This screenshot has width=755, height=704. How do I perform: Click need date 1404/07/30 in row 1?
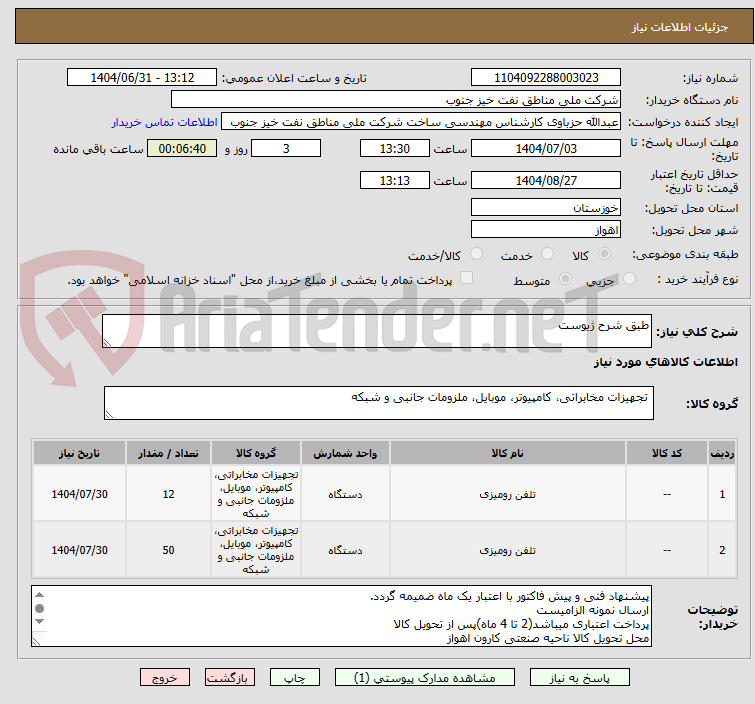[x=79, y=494]
